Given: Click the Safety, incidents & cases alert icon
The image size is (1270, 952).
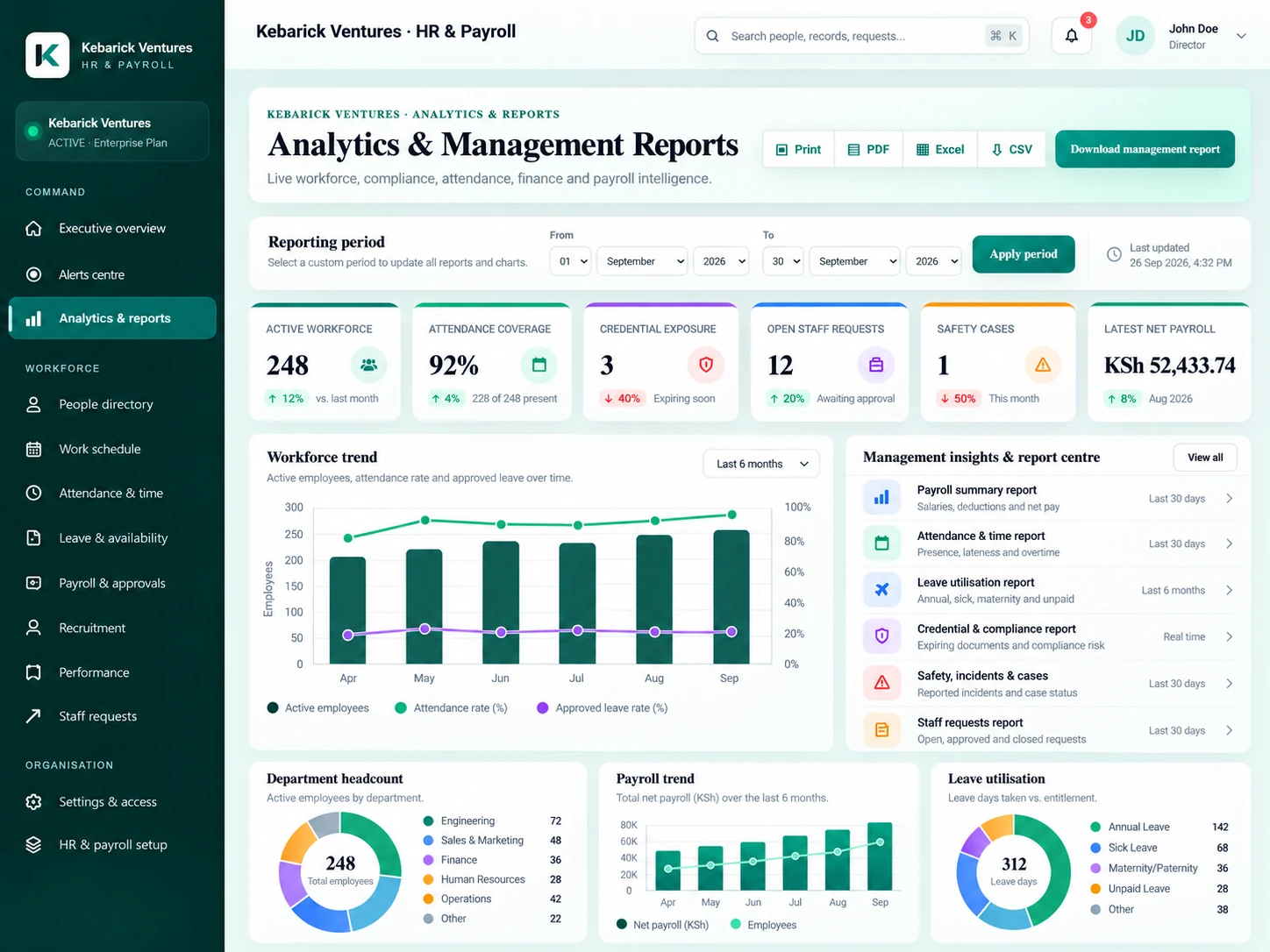Looking at the screenshot, I should (881, 683).
